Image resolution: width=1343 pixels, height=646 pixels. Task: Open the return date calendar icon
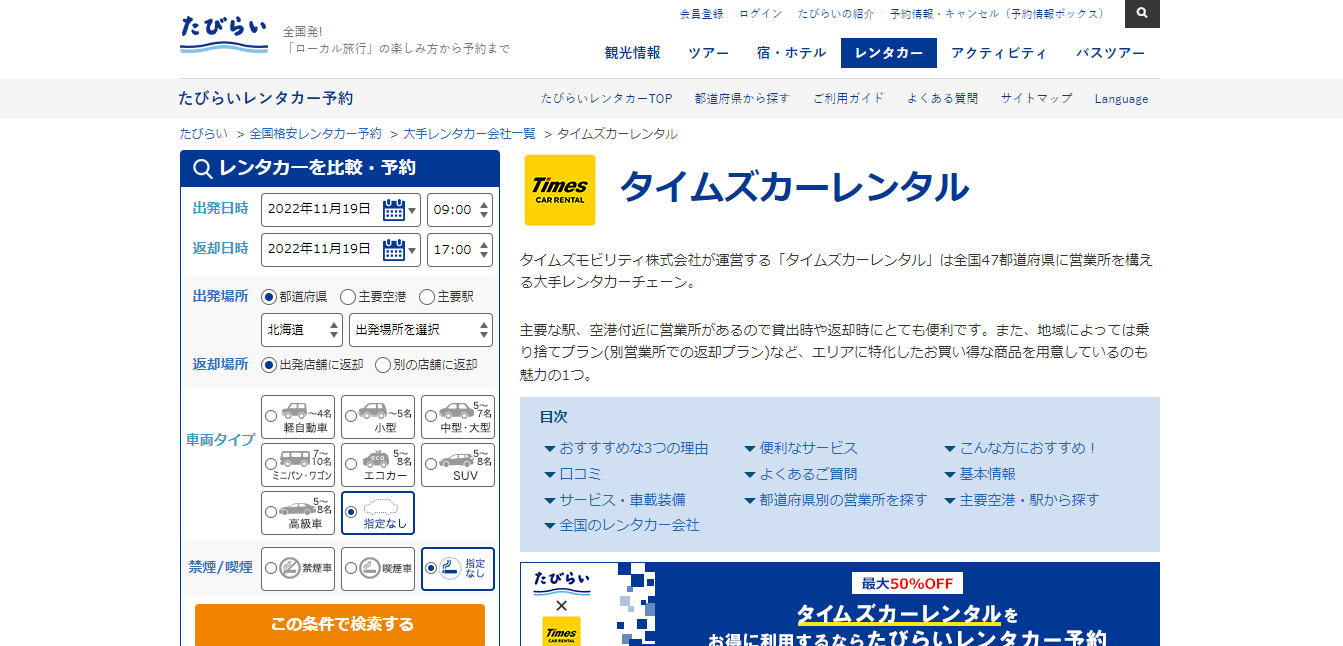(393, 250)
